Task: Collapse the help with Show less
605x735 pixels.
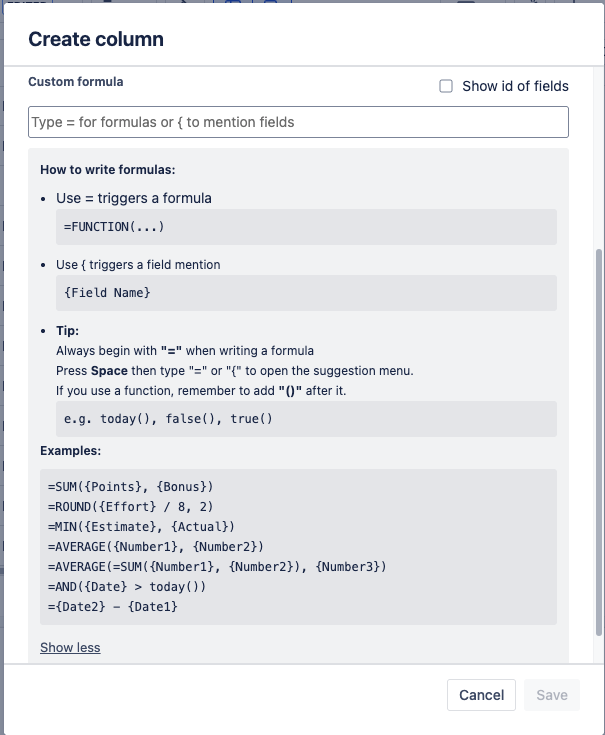Action: [x=70, y=648]
